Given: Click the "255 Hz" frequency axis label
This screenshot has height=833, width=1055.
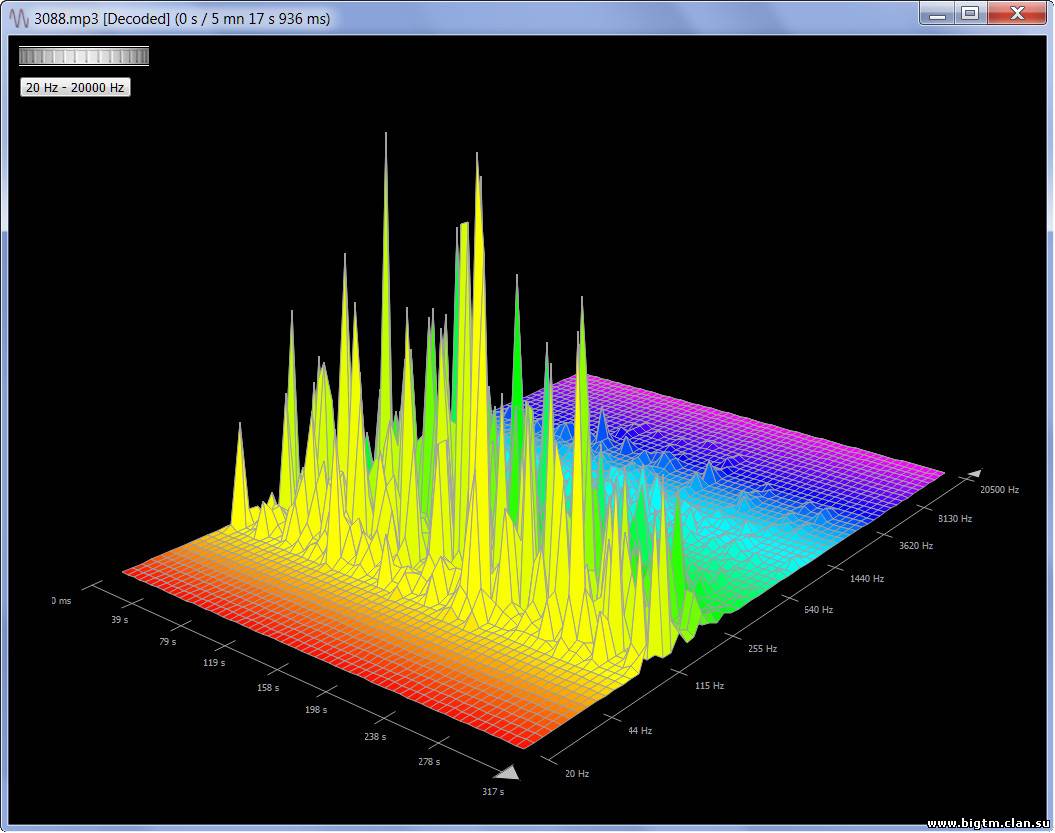Looking at the screenshot, I should 762,649.
